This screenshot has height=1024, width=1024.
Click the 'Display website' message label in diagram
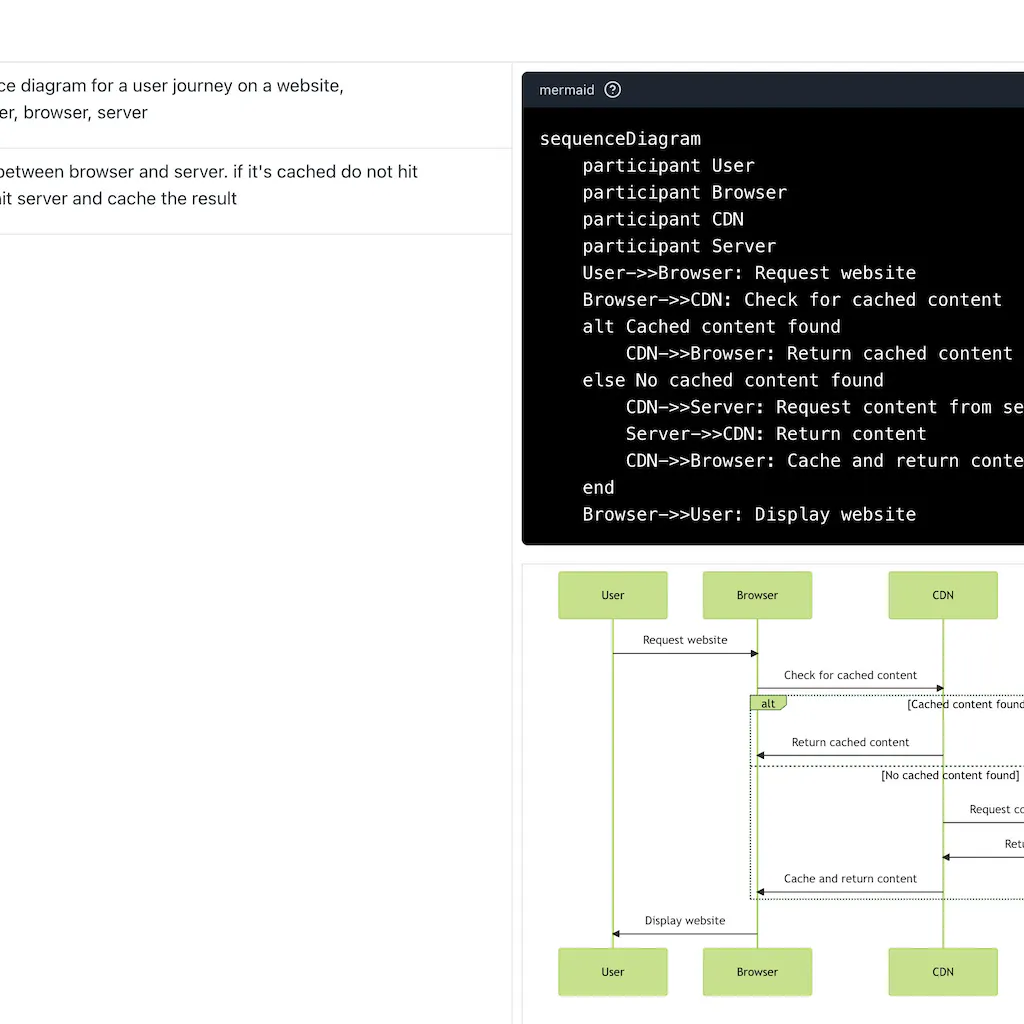pos(685,920)
